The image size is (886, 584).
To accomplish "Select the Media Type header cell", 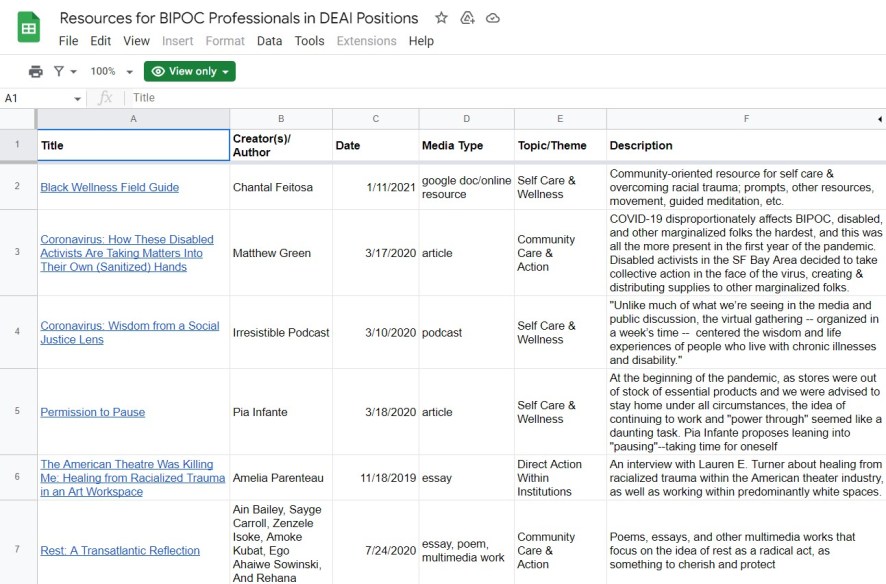I will [x=467, y=145].
